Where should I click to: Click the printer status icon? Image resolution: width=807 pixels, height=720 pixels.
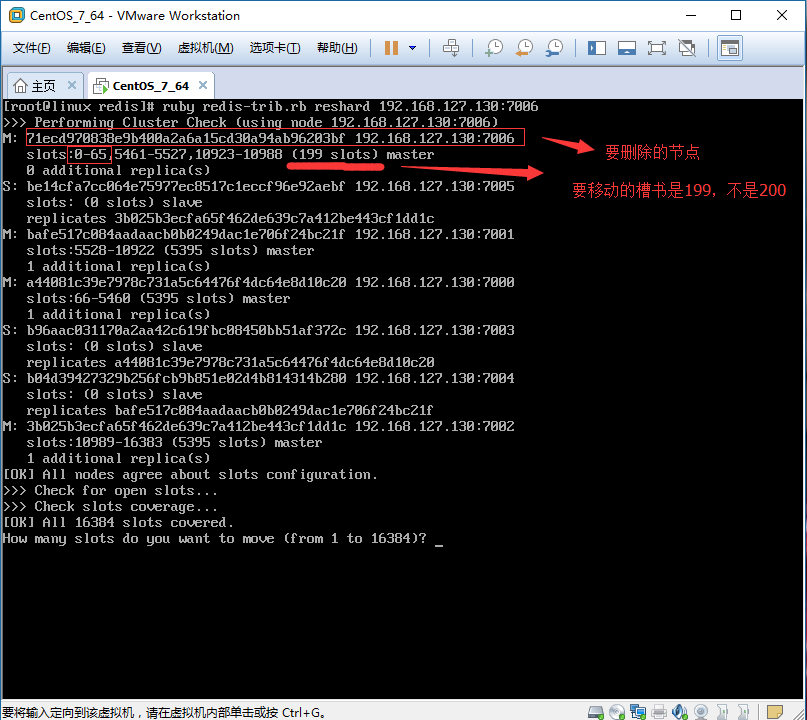(x=659, y=712)
